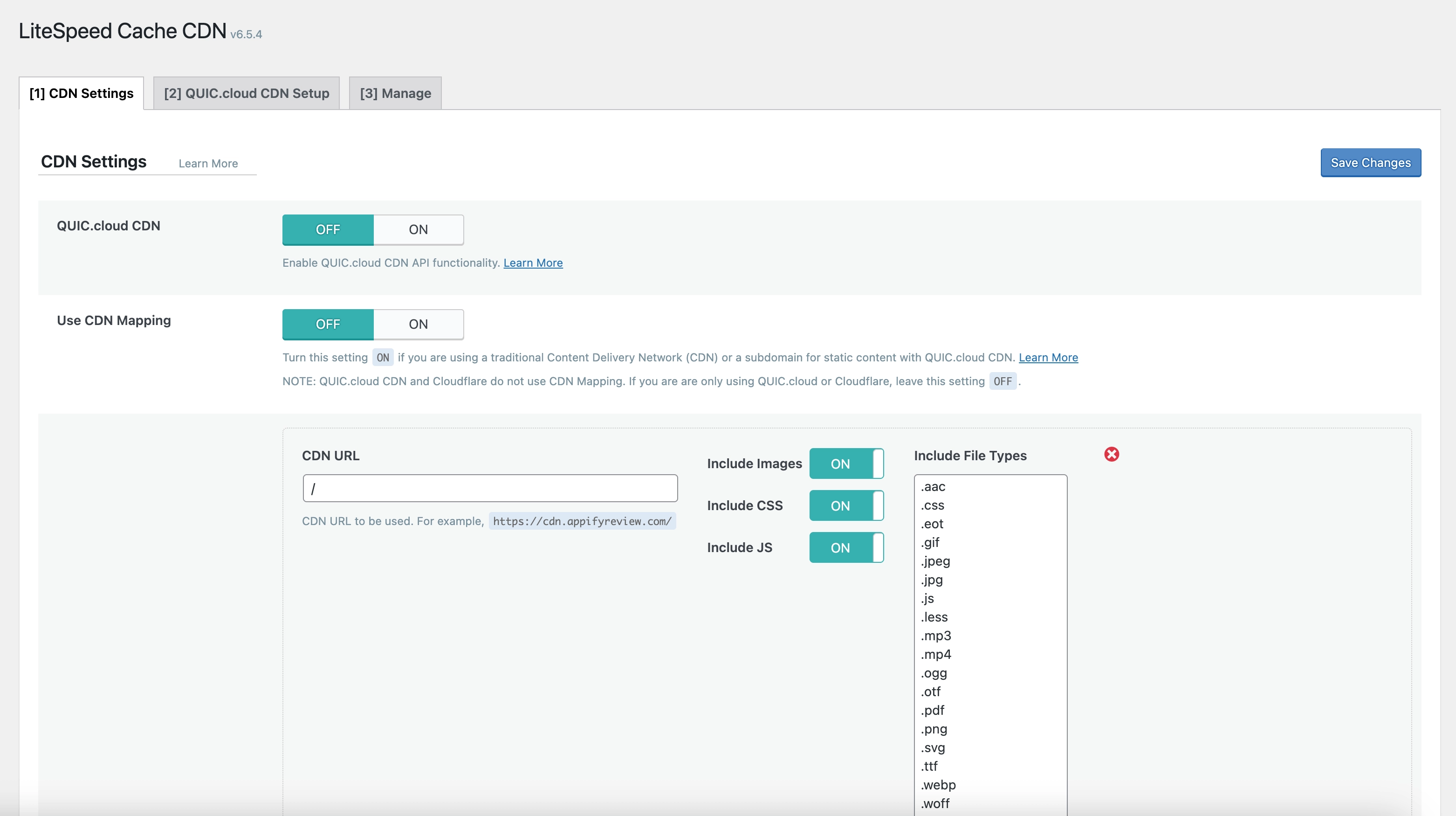Click the .woff file type entry
This screenshot has height=816, width=1456.
point(935,804)
